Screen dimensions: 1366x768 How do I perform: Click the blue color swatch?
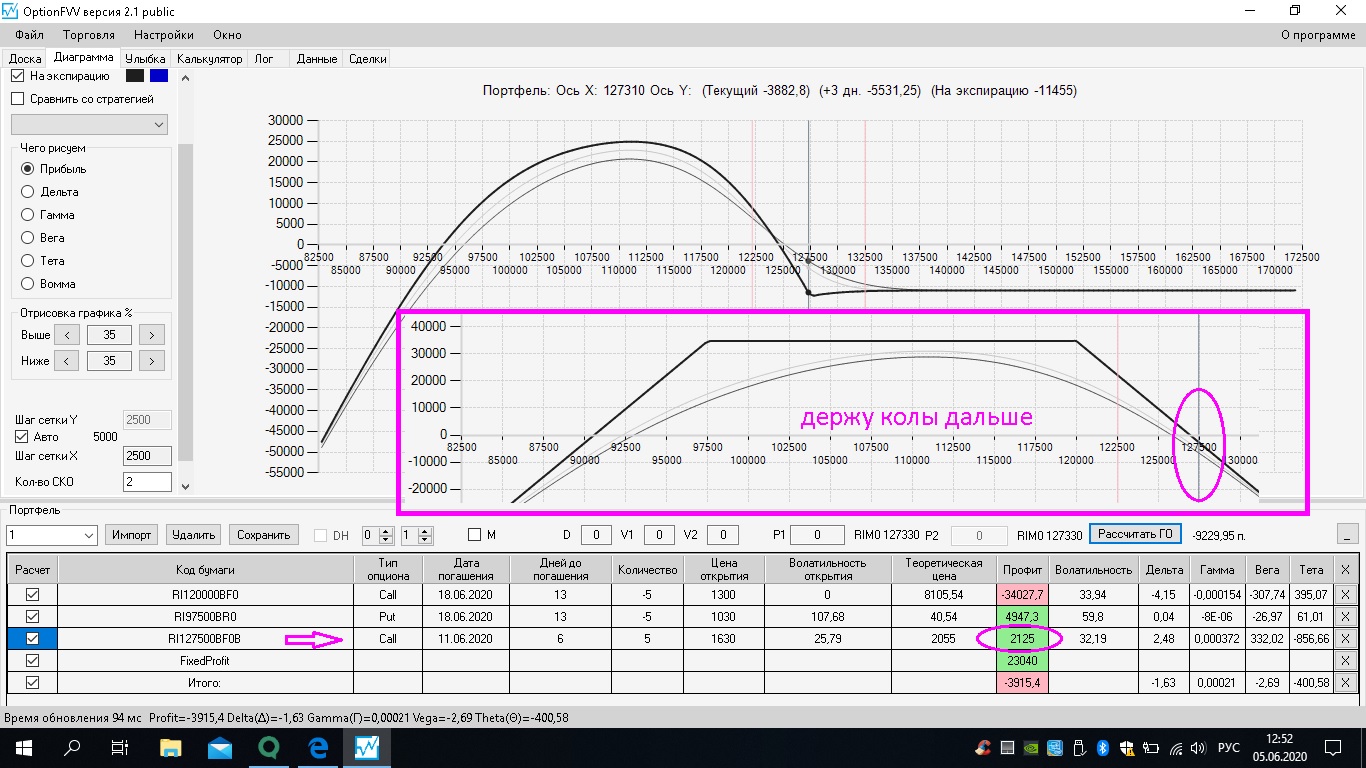click(159, 76)
